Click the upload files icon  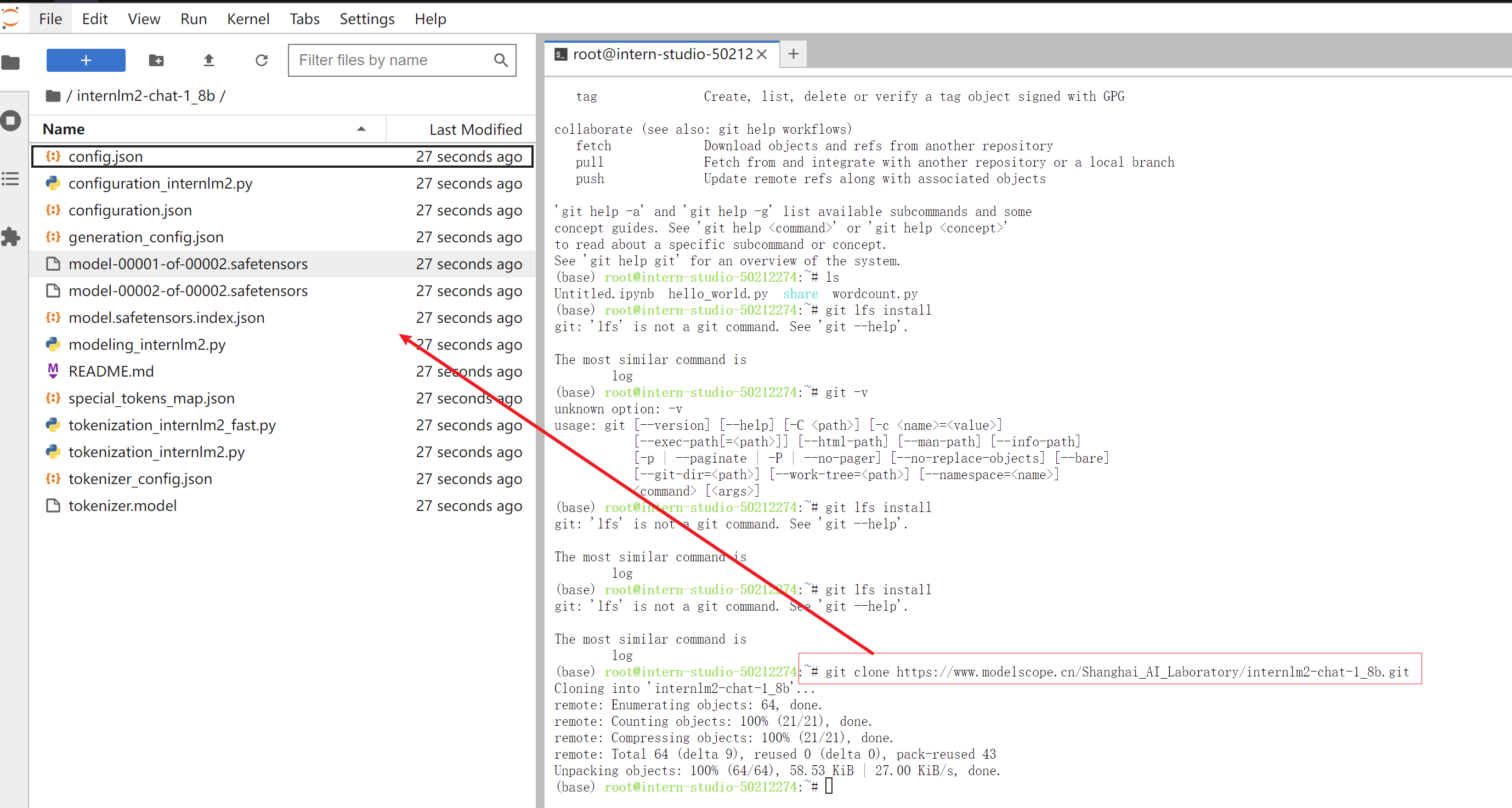click(x=209, y=60)
